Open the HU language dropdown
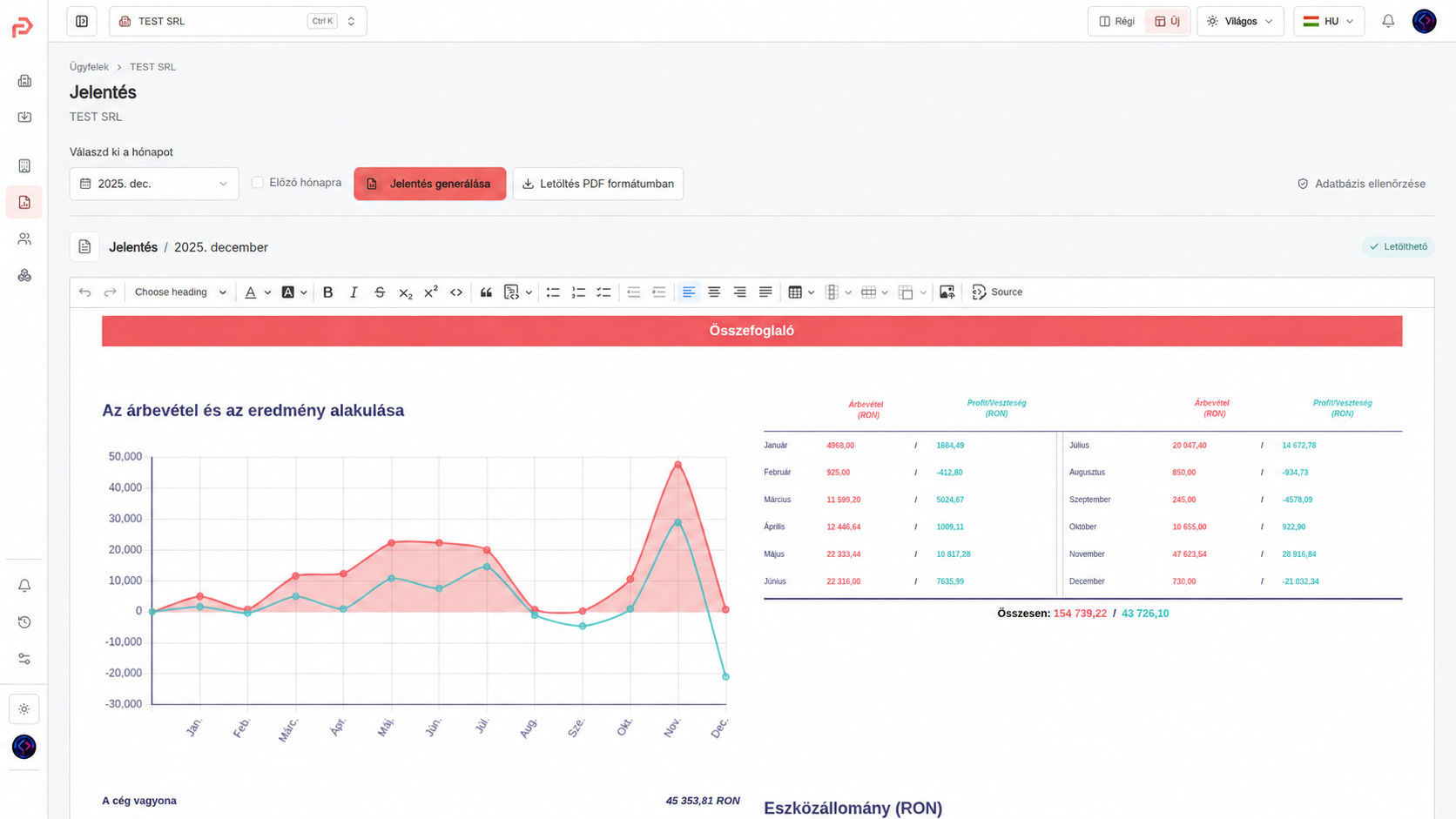This screenshot has width=1456, height=819. (x=1329, y=21)
